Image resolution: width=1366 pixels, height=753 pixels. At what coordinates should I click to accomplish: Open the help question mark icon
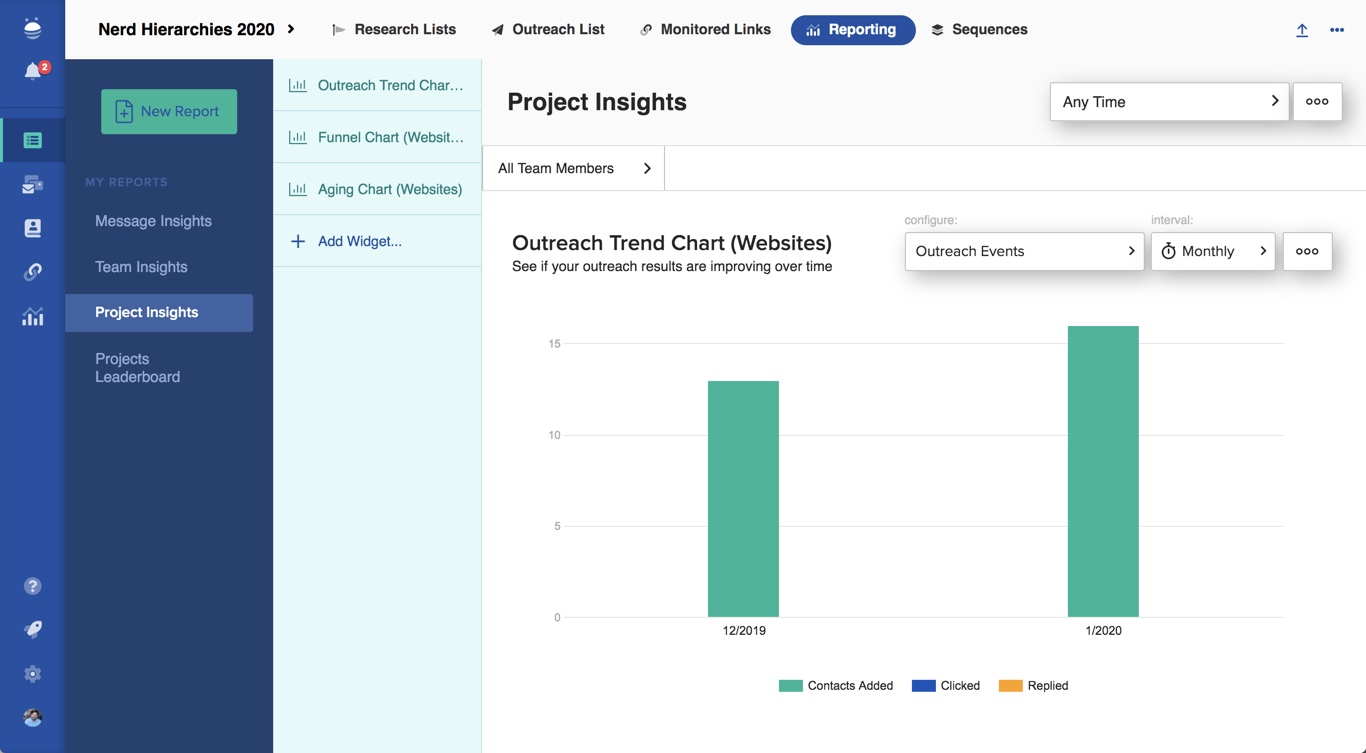pos(33,586)
